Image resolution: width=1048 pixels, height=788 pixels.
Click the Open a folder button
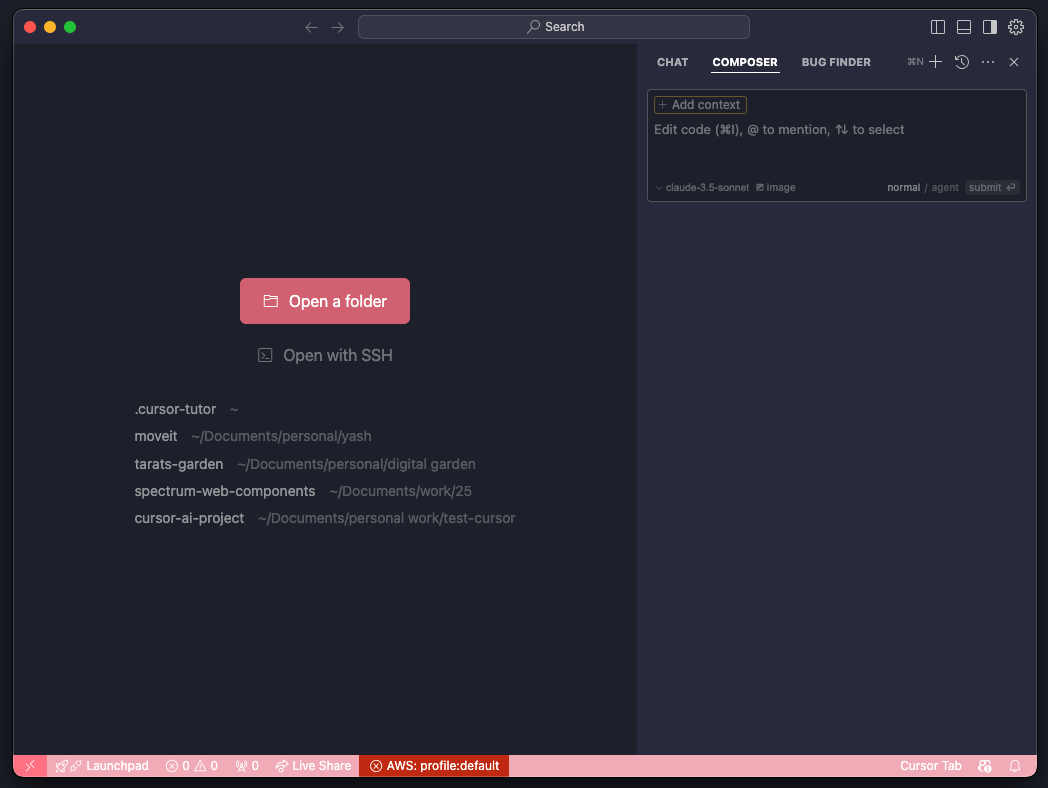coord(325,301)
